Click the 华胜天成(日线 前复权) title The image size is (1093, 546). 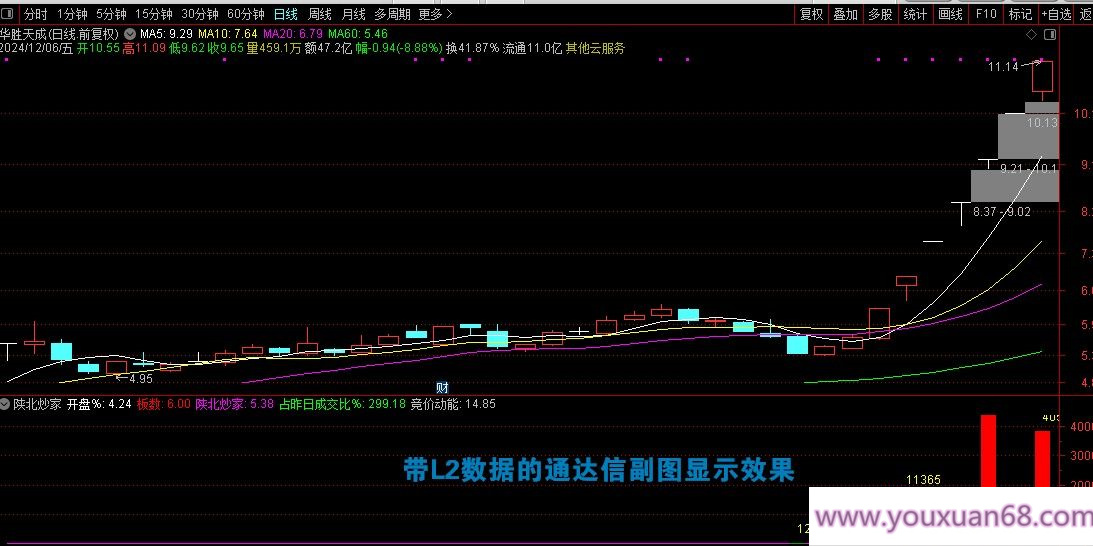[x=61, y=33]
